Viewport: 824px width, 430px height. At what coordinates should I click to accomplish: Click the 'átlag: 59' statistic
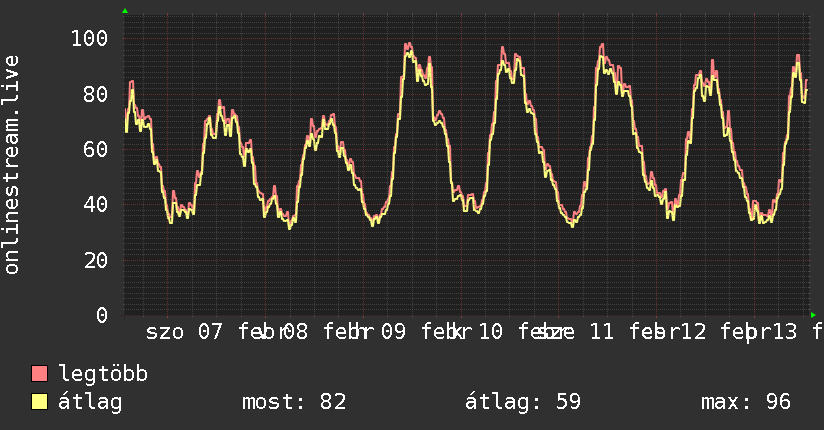point(523,402)
